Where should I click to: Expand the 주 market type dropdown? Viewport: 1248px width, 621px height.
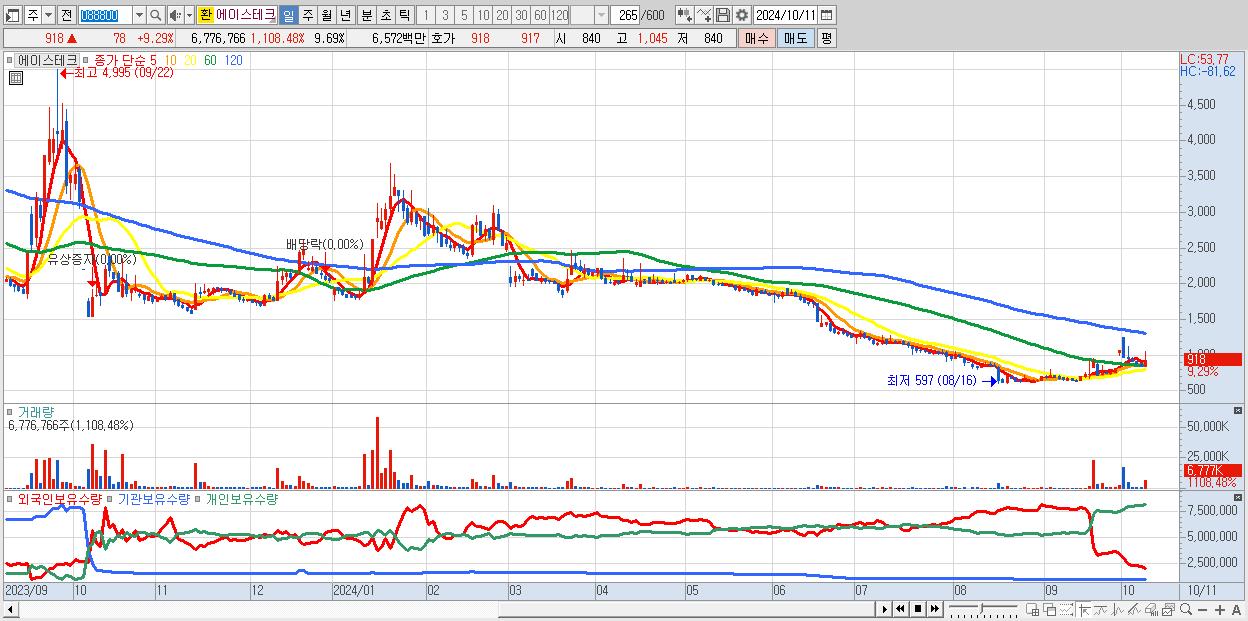pos(48,15)
